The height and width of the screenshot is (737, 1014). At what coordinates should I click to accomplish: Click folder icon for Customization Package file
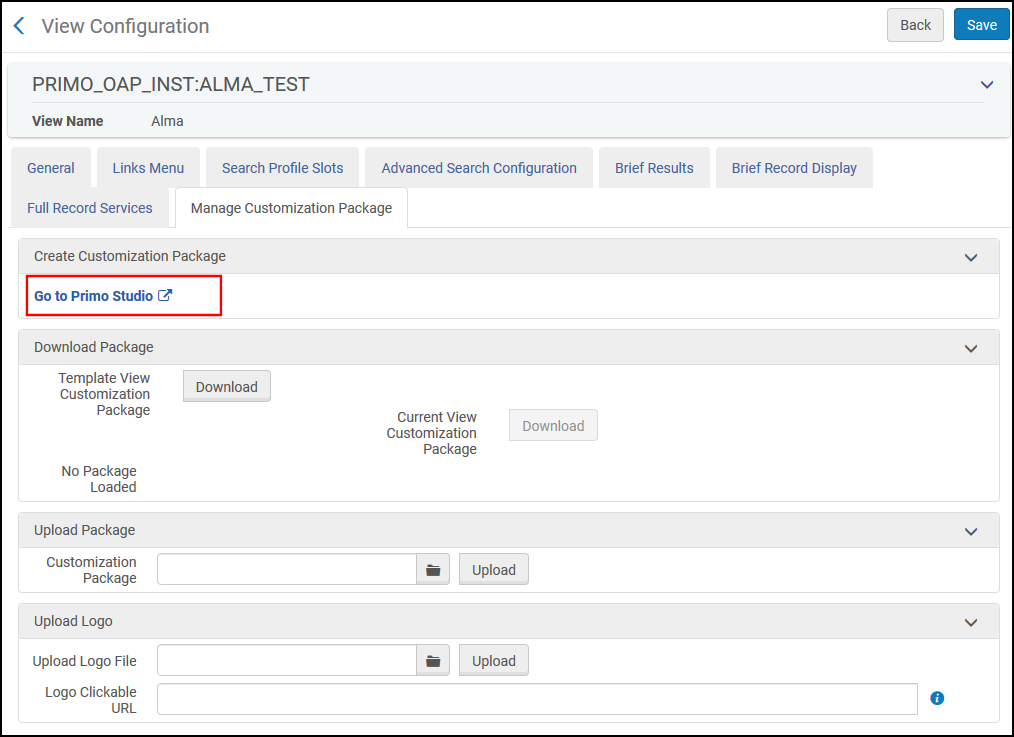click(x=433, y=570)
